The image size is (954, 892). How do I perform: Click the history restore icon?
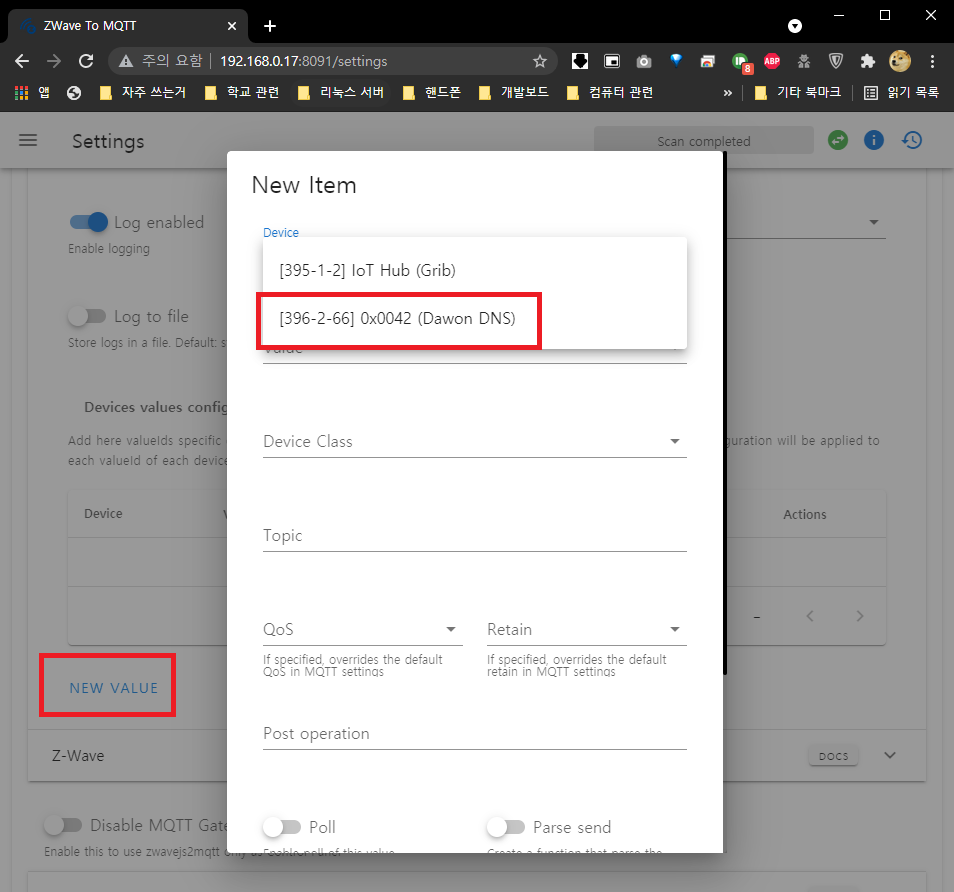912,141
